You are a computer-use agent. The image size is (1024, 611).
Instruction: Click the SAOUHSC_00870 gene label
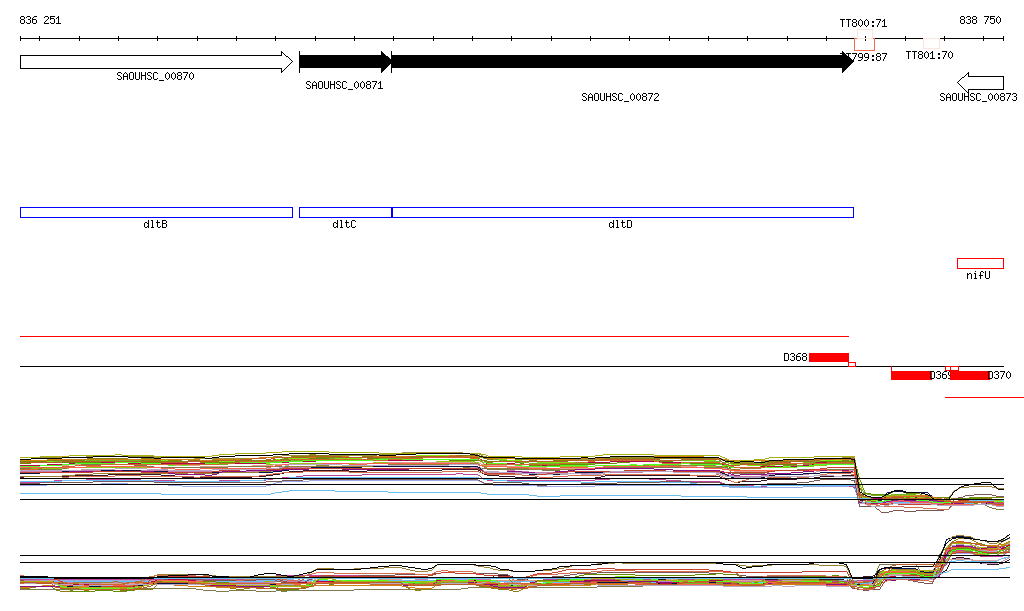click(x=155, y=76)
